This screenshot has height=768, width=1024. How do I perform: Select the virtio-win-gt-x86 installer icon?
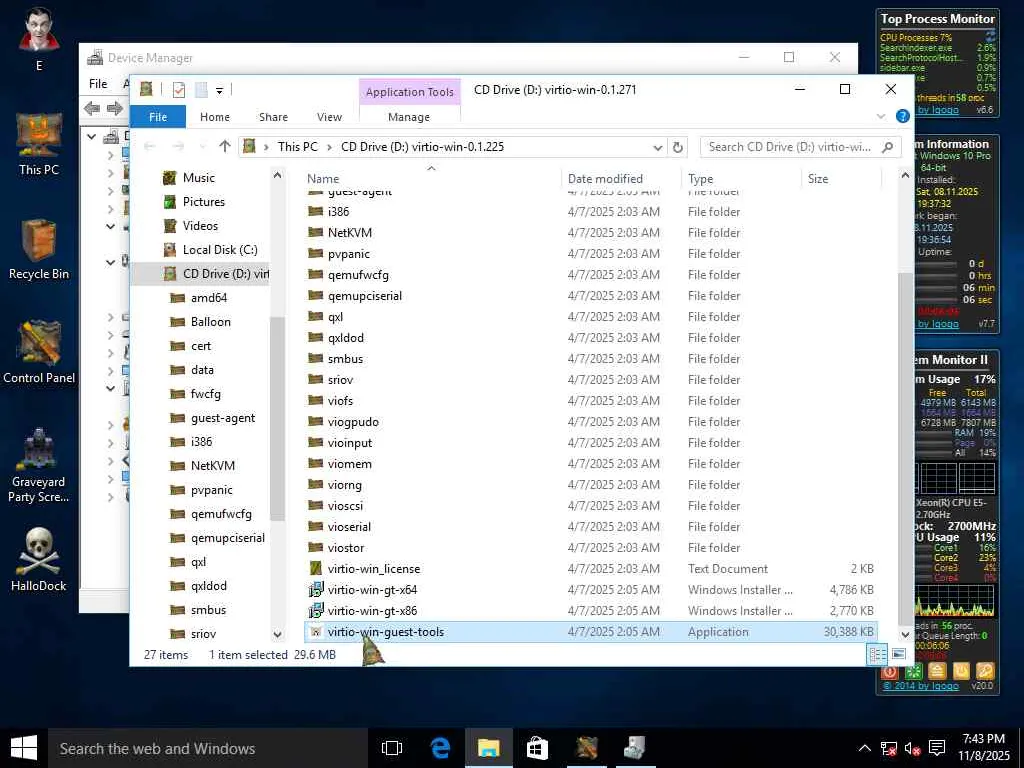(315, 611)
